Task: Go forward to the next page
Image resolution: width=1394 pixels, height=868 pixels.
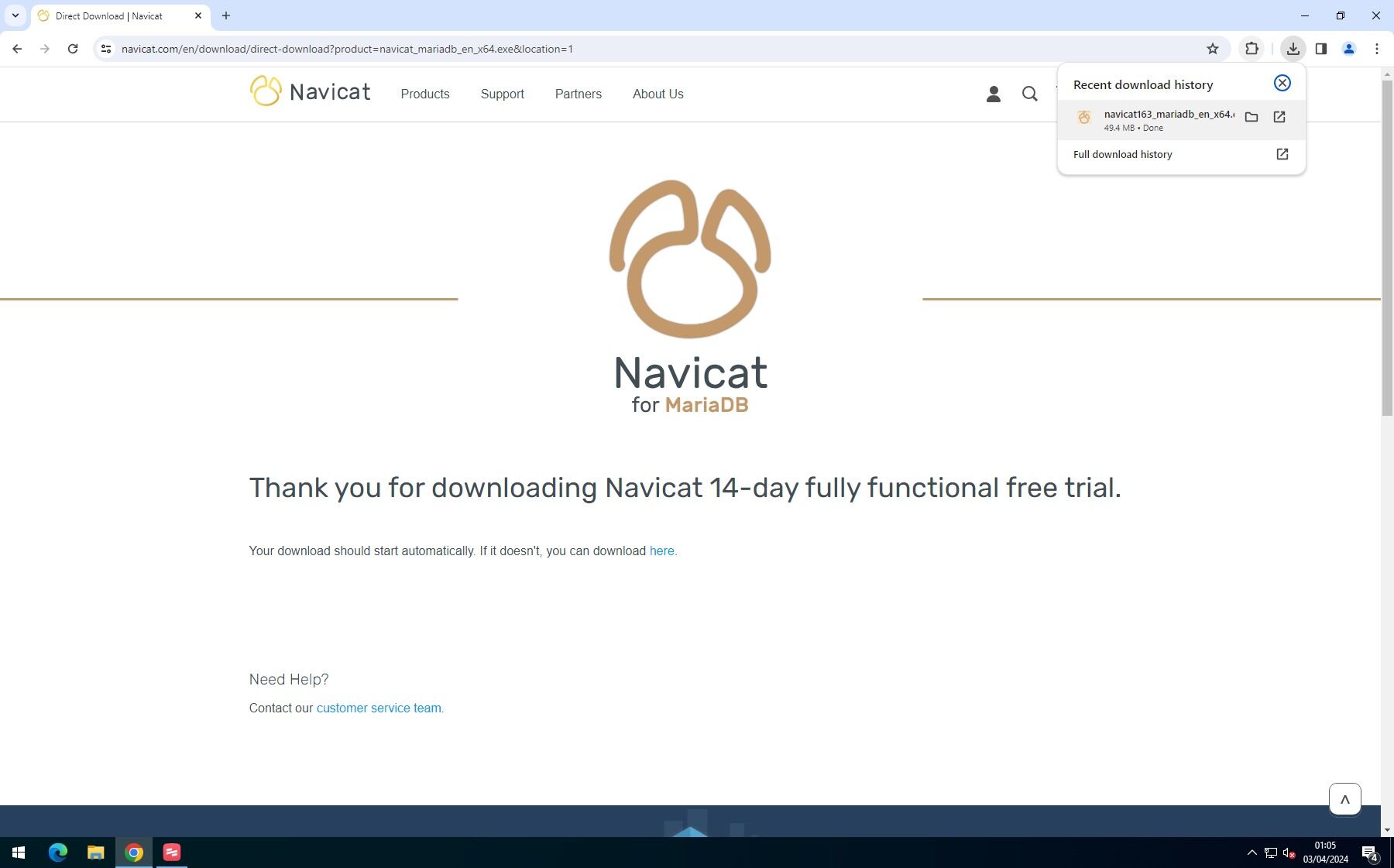Action: 45,49
